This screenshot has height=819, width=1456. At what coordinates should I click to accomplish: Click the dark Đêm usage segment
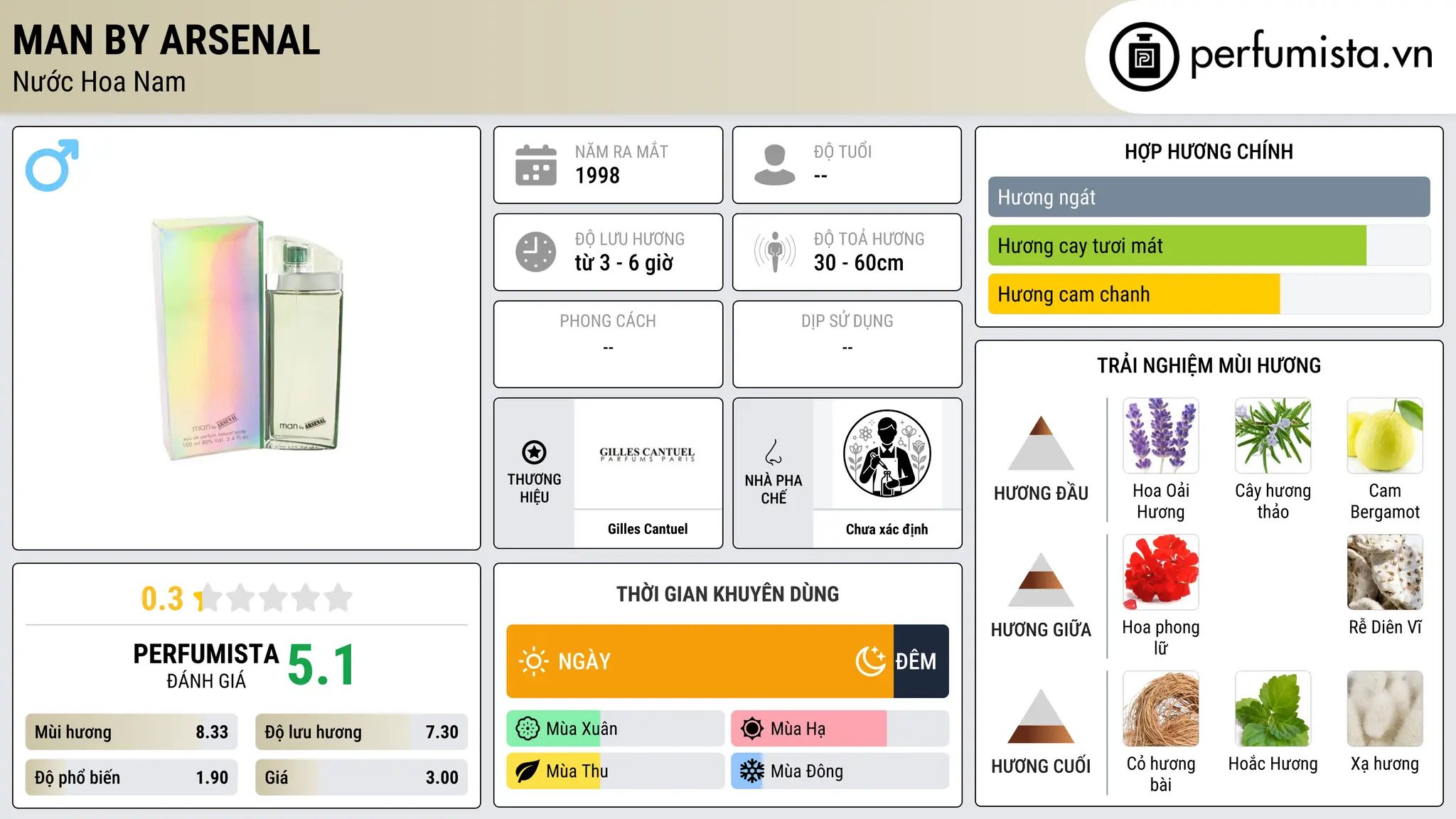click(921, 661)
